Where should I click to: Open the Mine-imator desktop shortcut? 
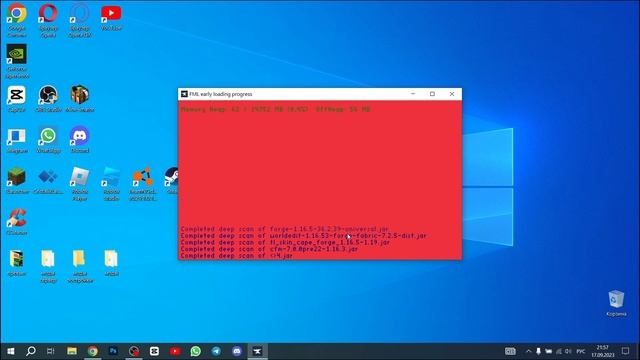80,99
